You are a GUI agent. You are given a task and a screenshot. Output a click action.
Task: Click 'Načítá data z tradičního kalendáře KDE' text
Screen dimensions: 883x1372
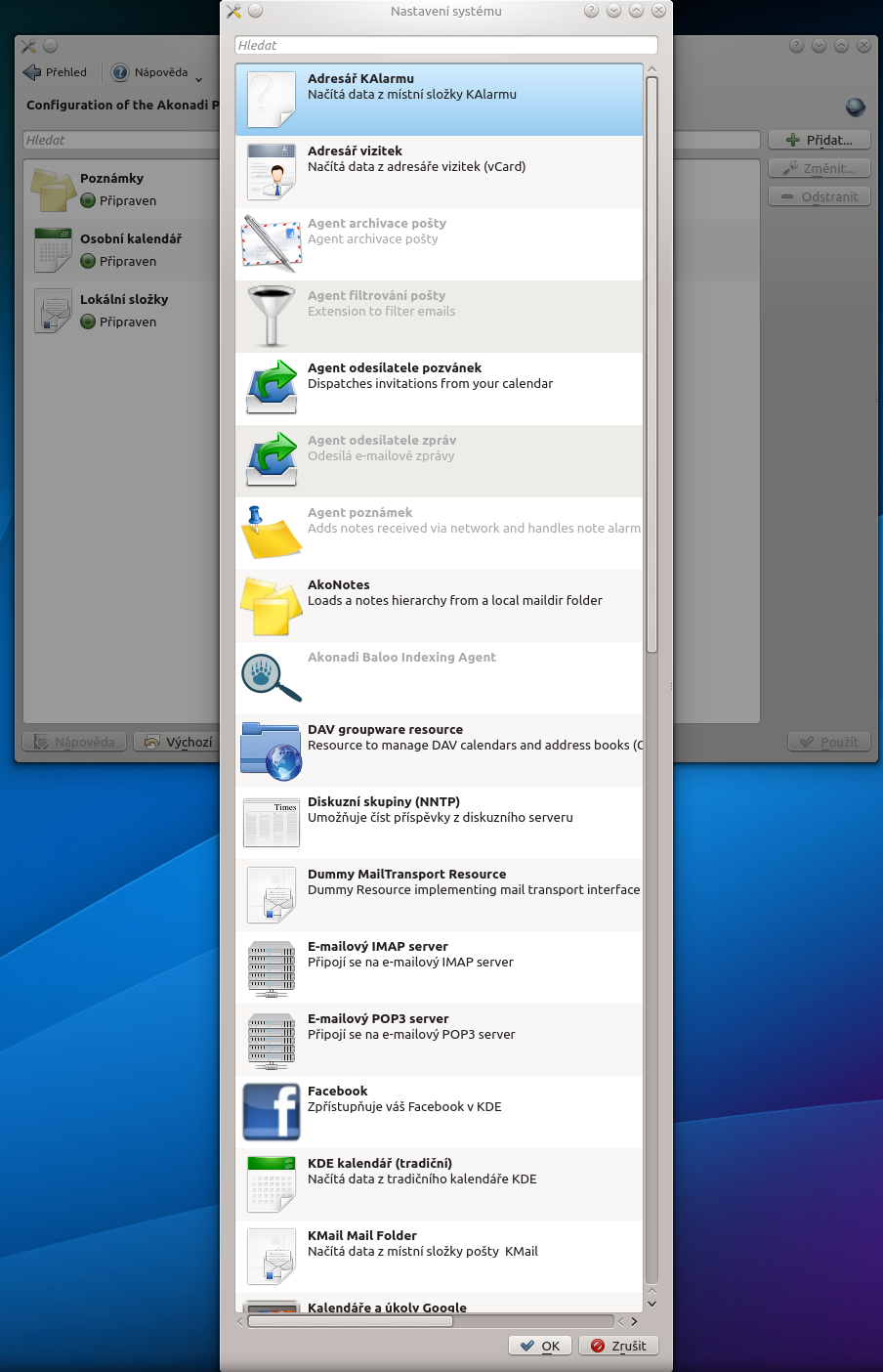(x=422, y=1179)
